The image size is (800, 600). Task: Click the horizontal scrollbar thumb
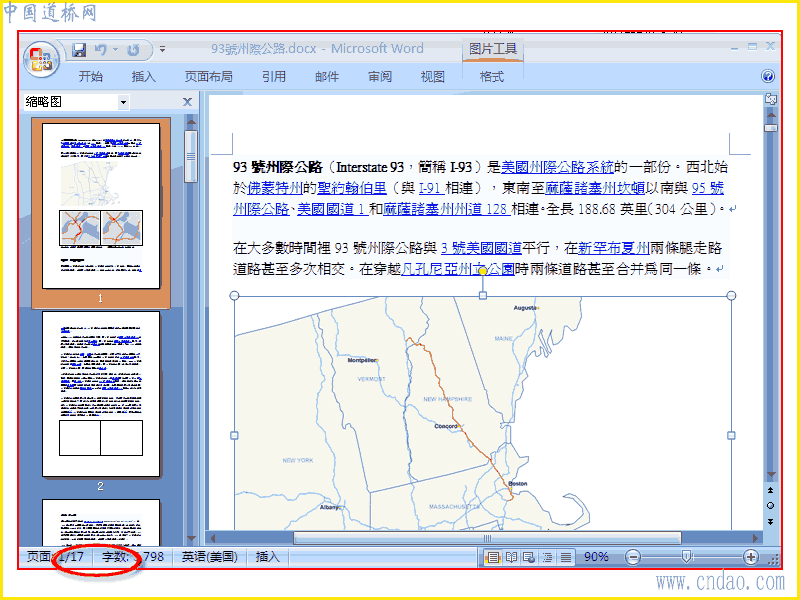(x=487, y=538)
